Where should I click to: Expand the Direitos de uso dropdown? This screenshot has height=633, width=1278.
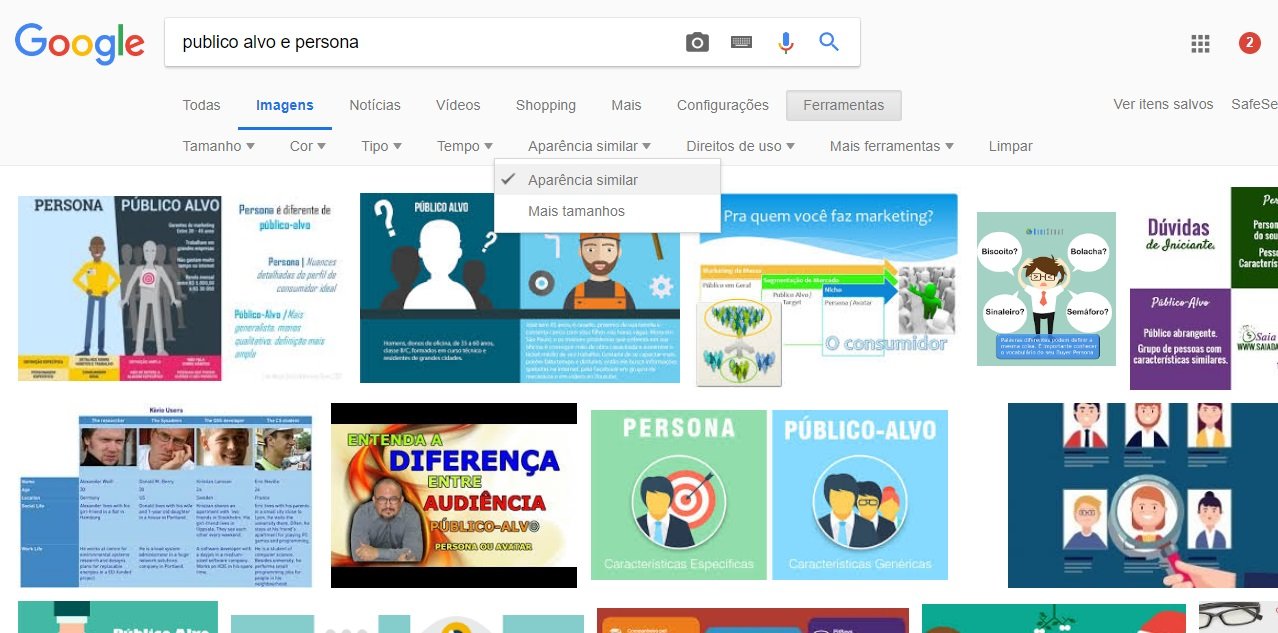740,146
